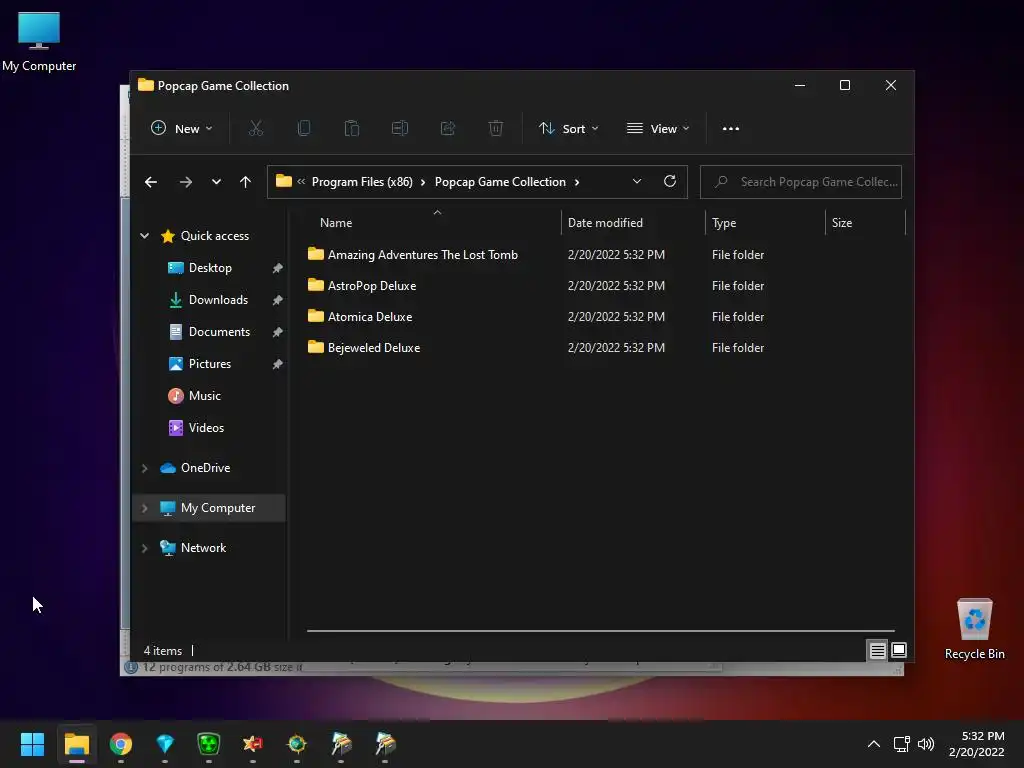Click the first hammer-and-box taskbar icon
1024x768 pixels.
[340, 744]
